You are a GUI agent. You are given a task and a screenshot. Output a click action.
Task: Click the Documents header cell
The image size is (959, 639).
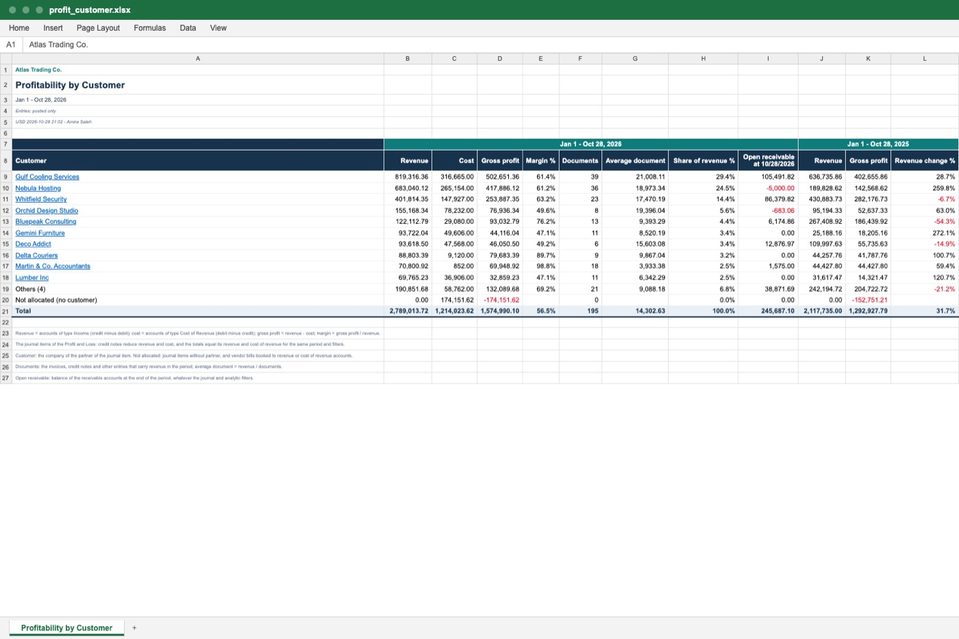pos(580,161)
